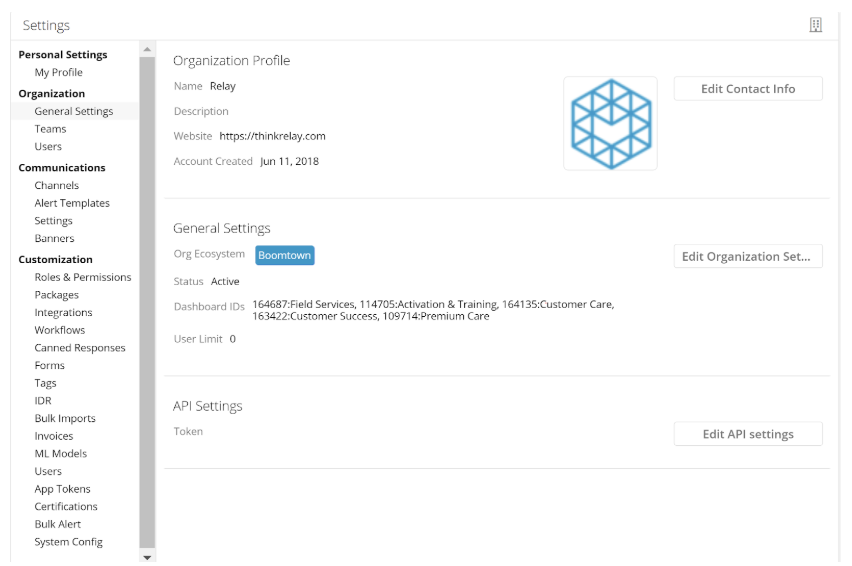Image resolution: width=852 pixels, height=566 pixels.
Task: Go to Teams in the sidebar
Action: point(51,129)
